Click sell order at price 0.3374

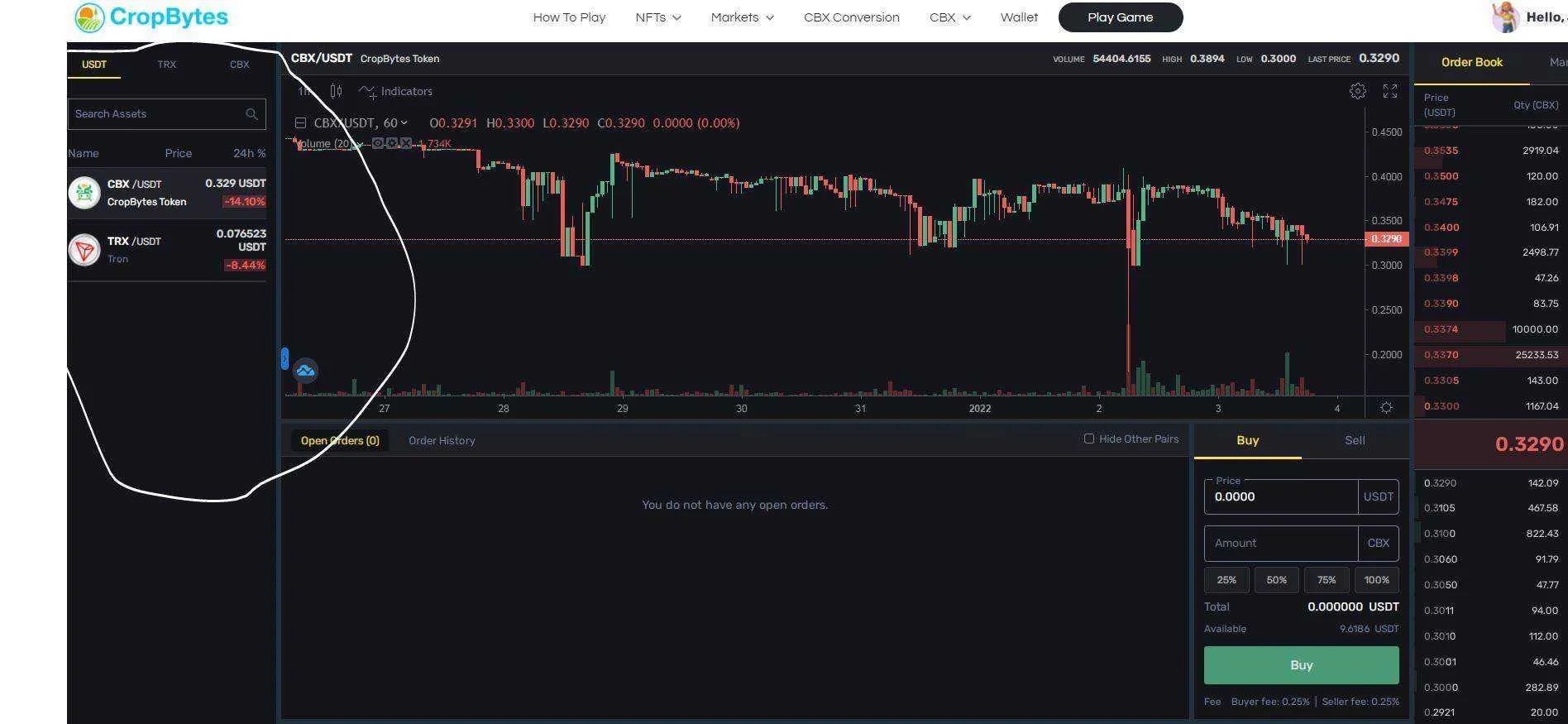1491,329
